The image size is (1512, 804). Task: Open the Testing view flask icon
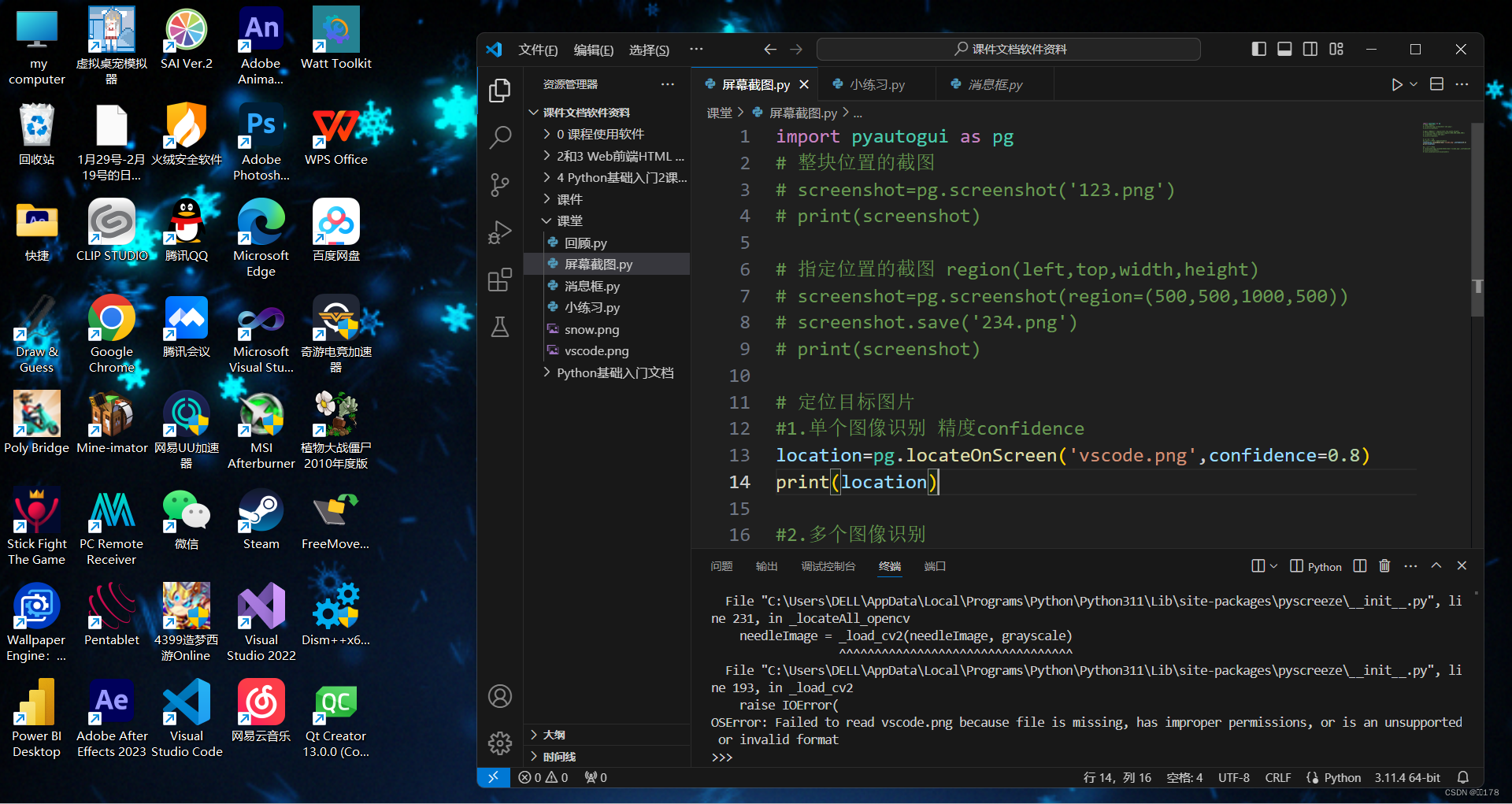pos(500,327)
